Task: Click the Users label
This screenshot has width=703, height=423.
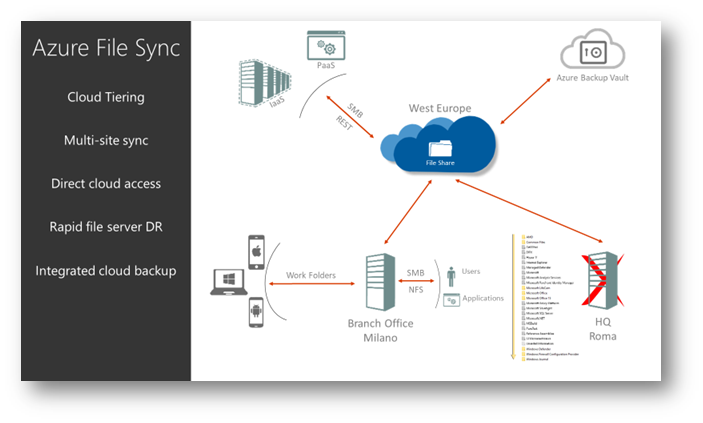Action: [x=471, y=271]
